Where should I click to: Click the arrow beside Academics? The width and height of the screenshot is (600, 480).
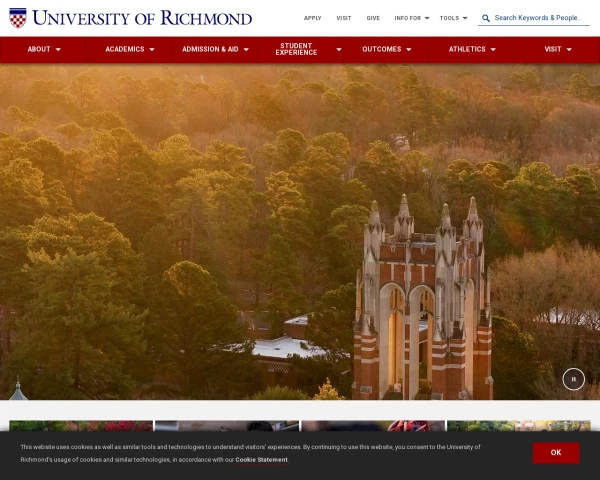pos(152,49)
